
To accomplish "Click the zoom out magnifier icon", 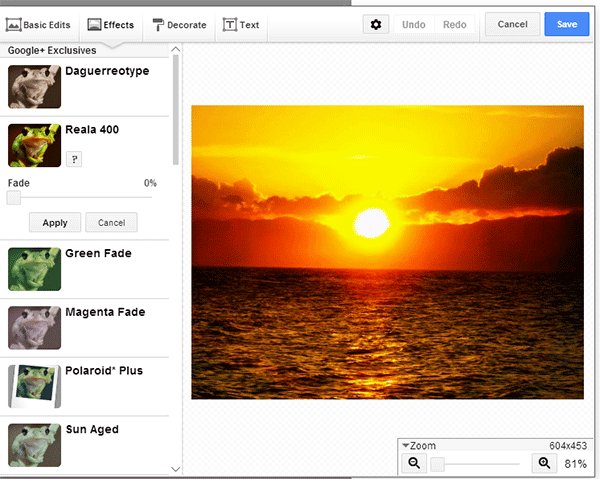I will click(x=414, y=463).
